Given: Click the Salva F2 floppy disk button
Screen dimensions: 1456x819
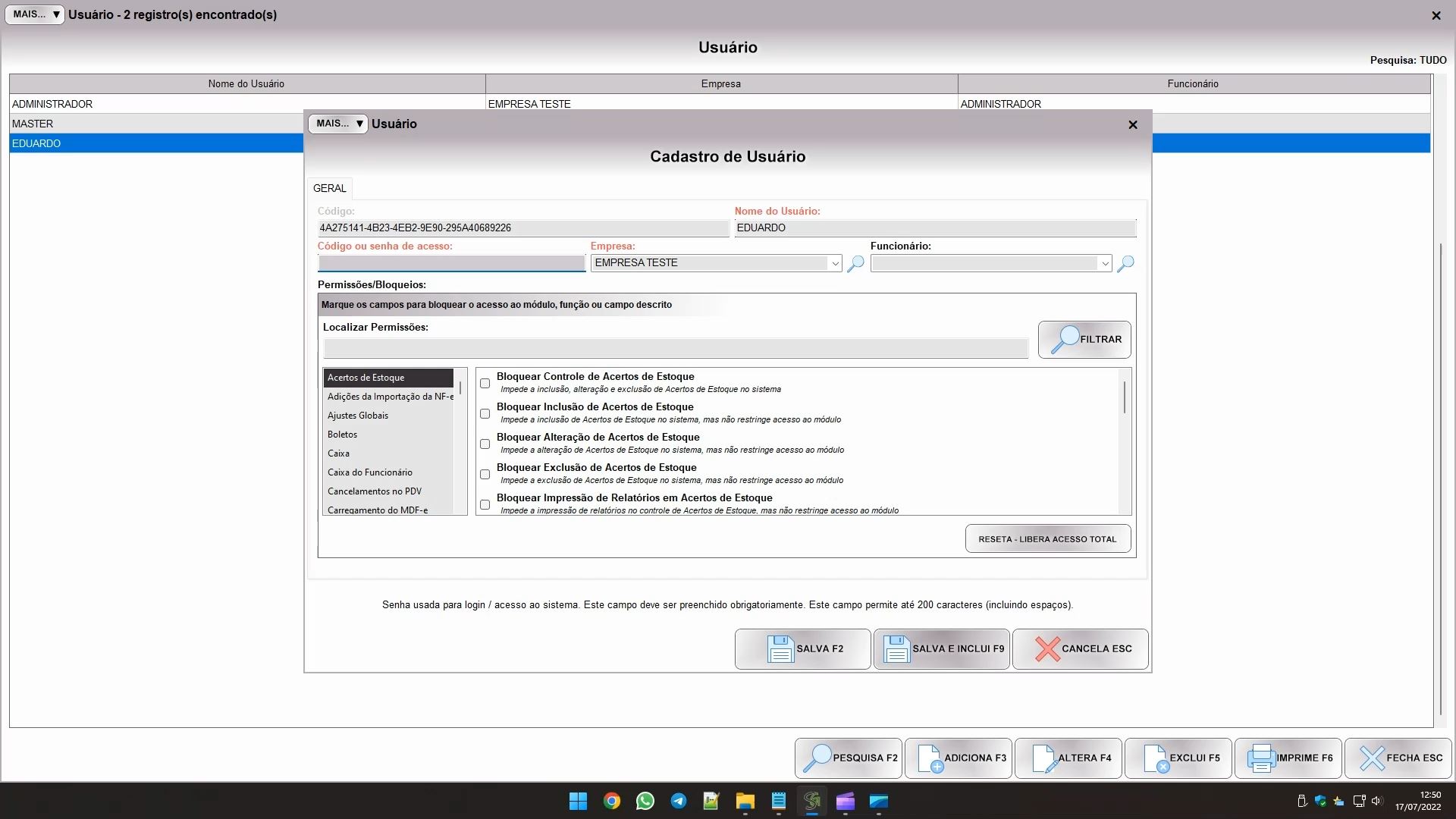Looking at the screenshot, I should [x=802, y=649].
